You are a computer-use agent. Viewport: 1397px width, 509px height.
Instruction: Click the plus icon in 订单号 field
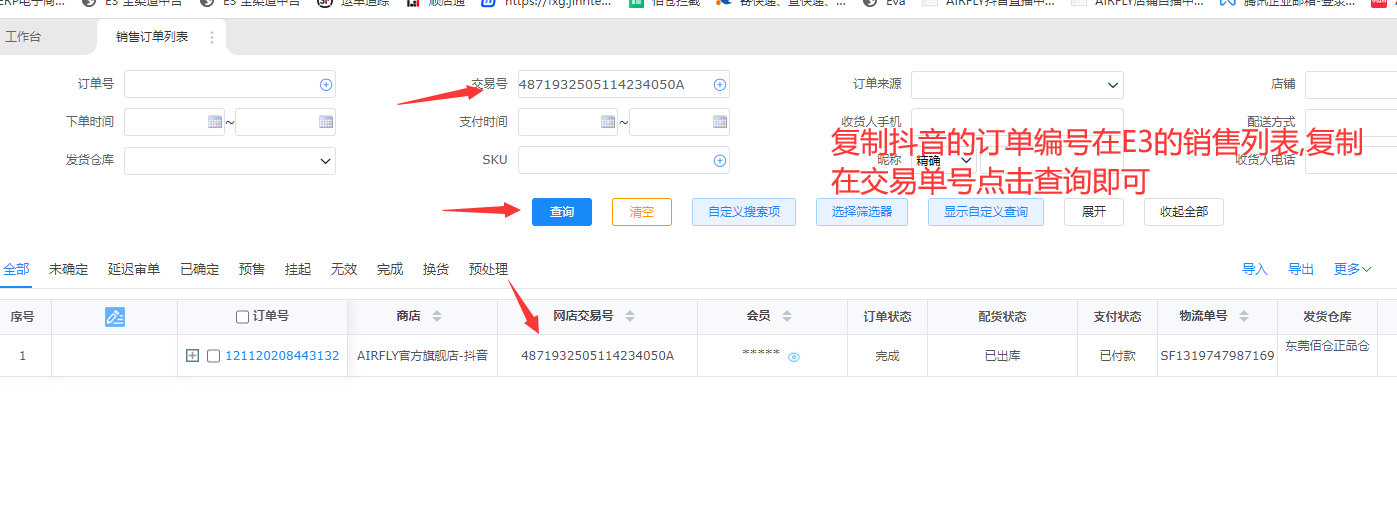click(326, 85)
